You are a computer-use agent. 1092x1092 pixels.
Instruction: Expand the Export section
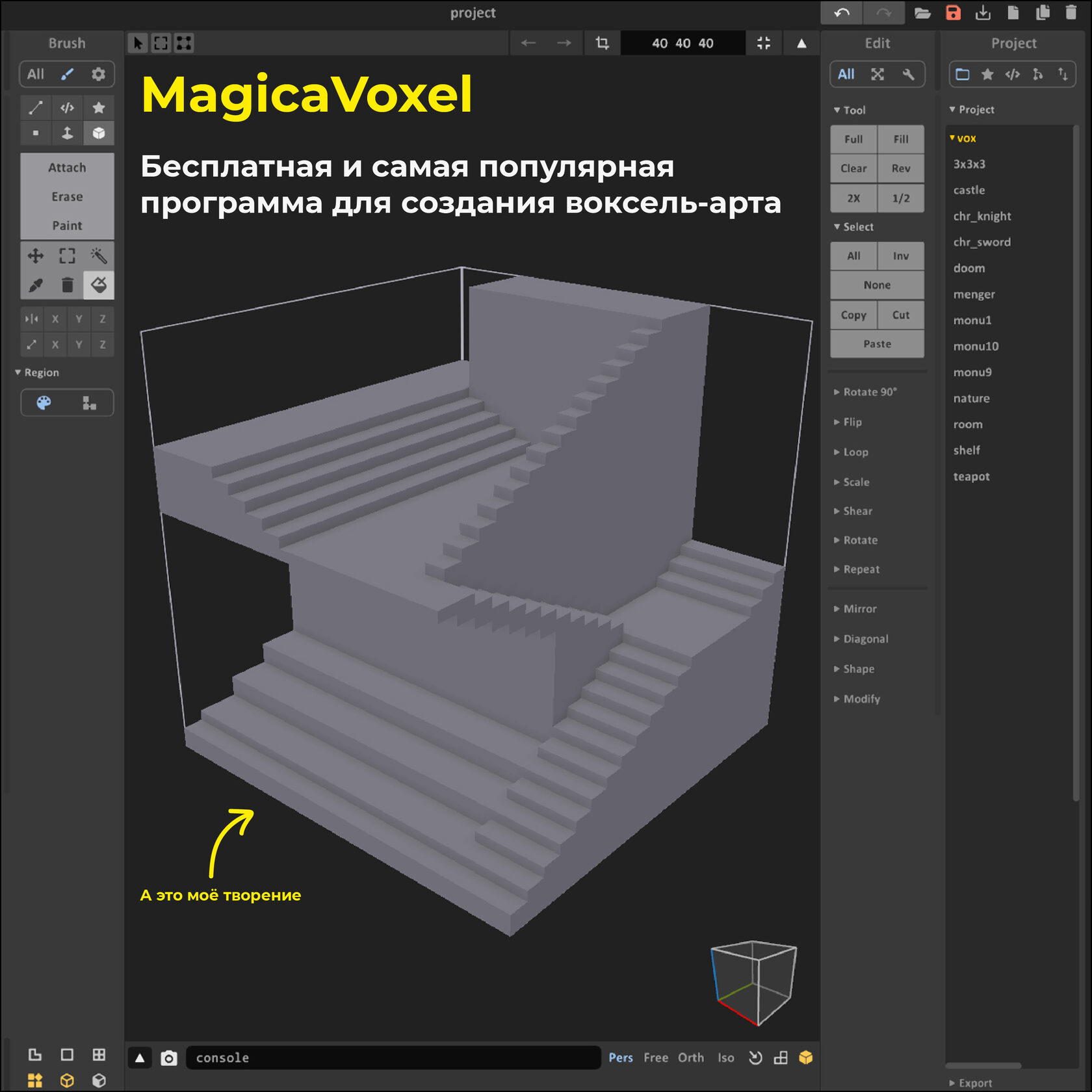pyautogui.click(x=970, y=1083)
